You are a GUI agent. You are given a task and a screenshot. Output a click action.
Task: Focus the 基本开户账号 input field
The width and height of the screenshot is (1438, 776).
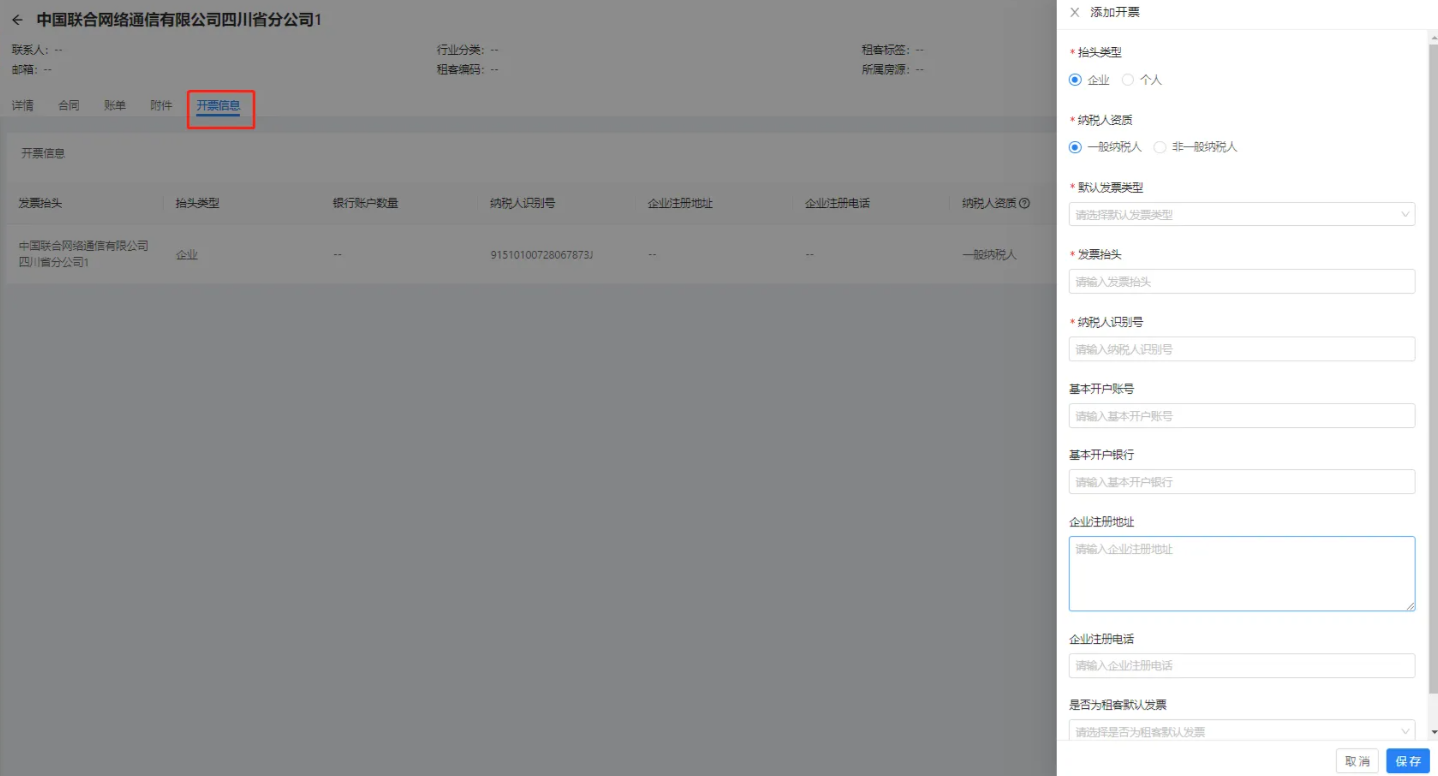point(1242,416)
